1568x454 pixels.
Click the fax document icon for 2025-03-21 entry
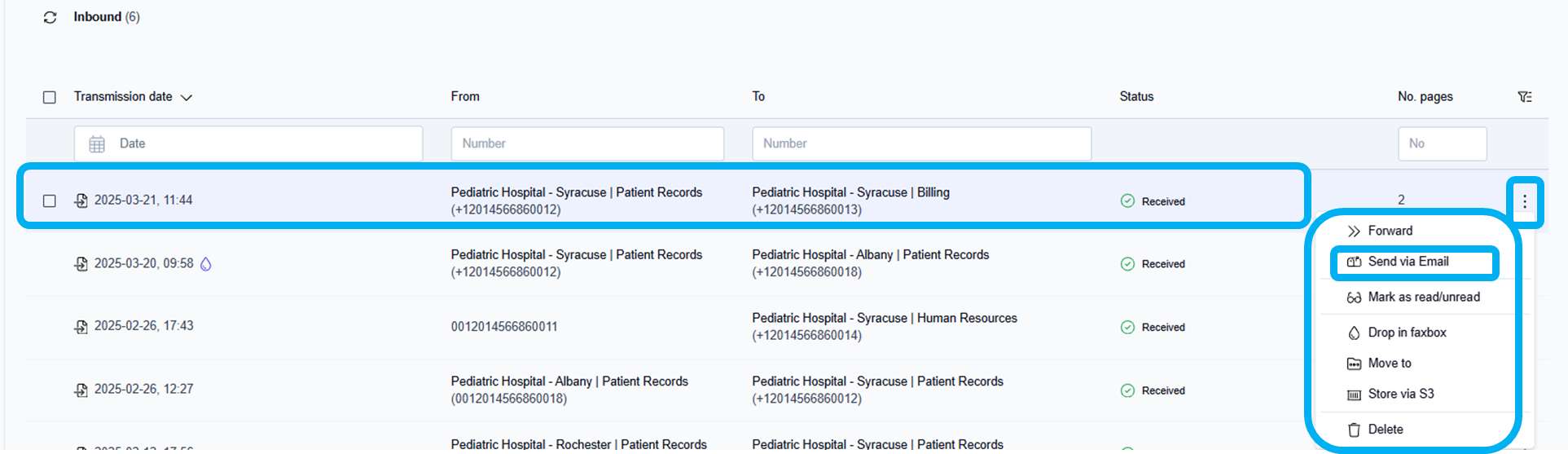coord(81,201)
